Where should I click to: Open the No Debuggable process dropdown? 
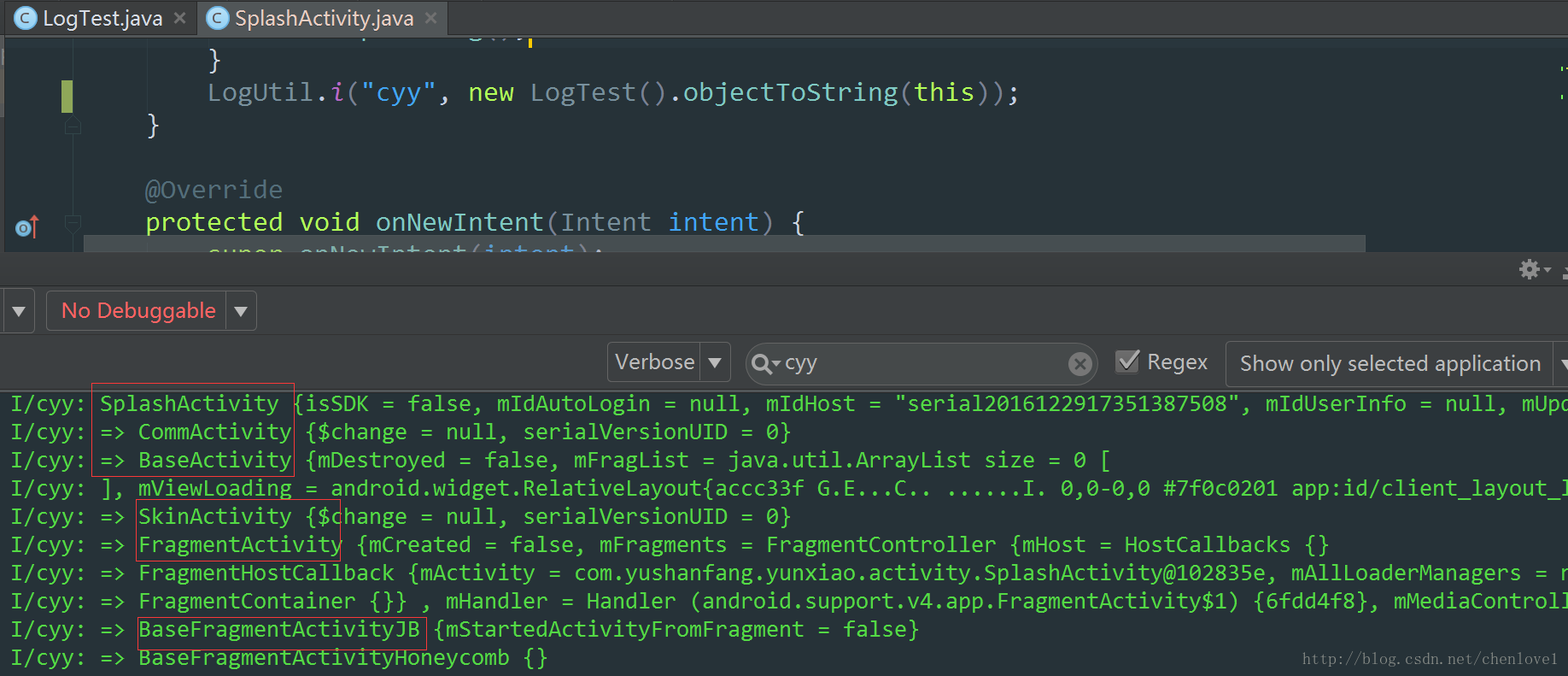point(151,311)
